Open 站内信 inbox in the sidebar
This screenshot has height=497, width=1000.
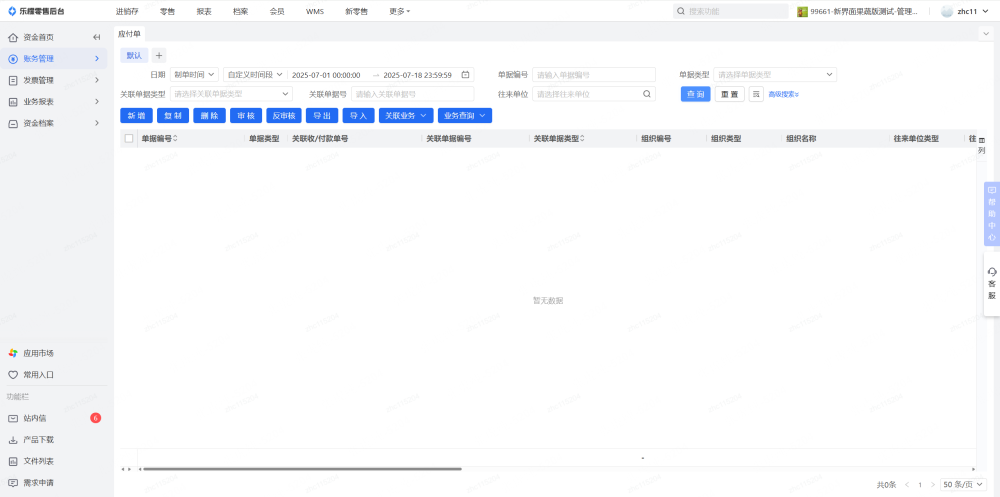tap(35, 418)
